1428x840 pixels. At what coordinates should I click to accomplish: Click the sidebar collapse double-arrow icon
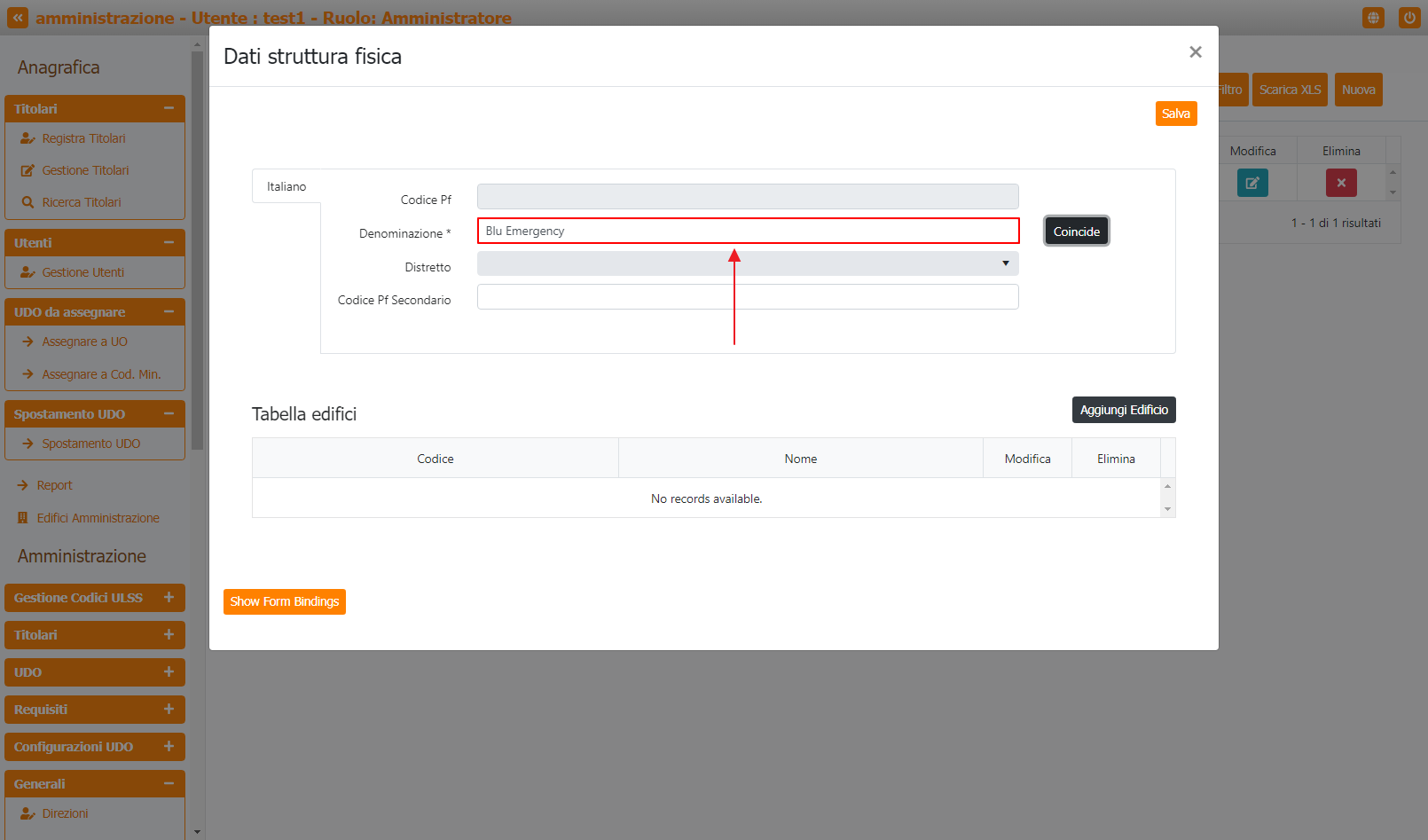click(18, 18)
